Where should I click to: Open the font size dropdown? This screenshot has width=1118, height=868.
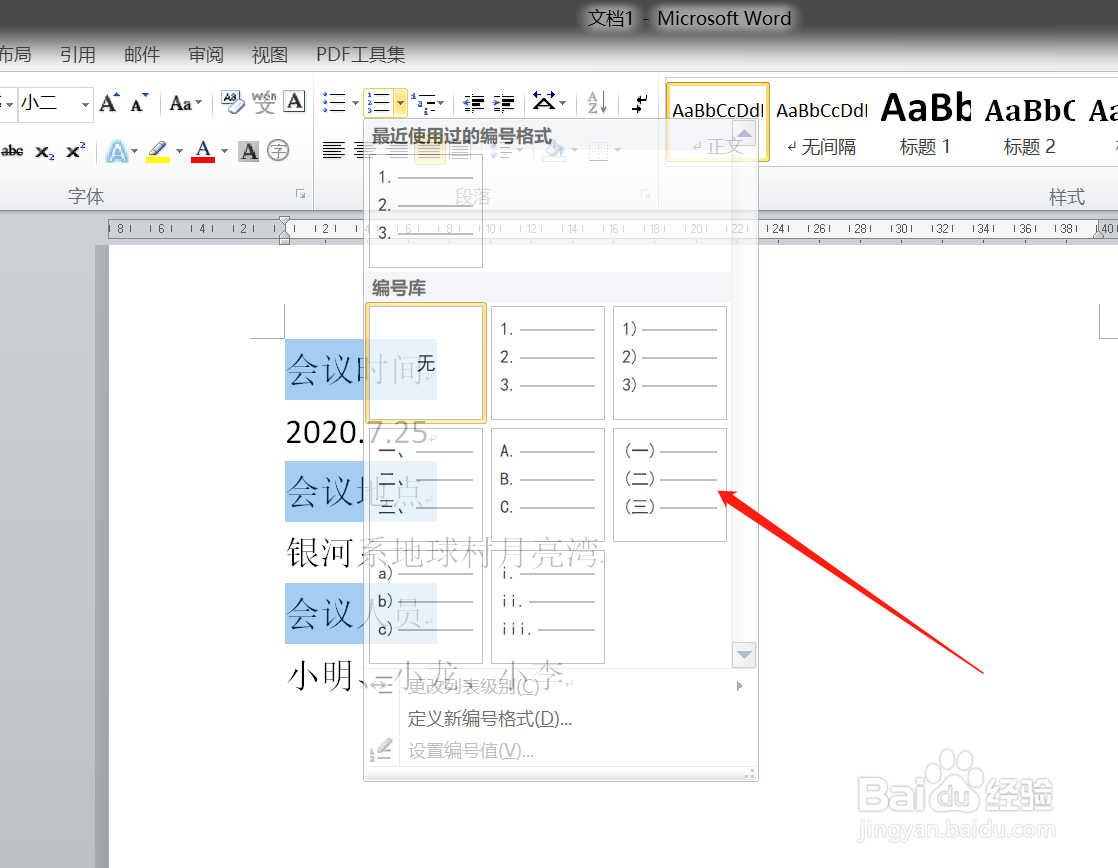point(85,104)
